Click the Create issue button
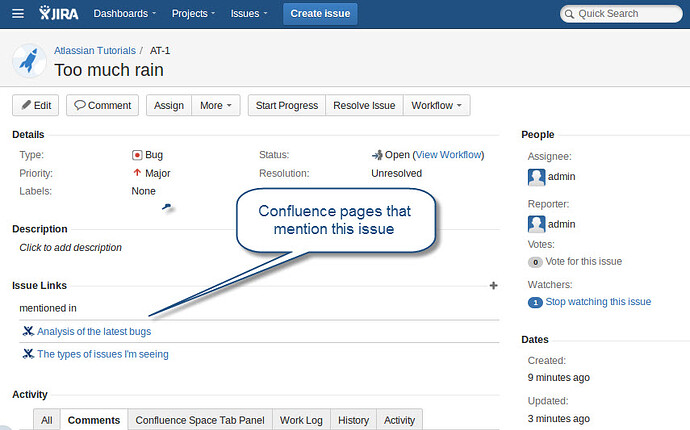 (x=320, y=14)
